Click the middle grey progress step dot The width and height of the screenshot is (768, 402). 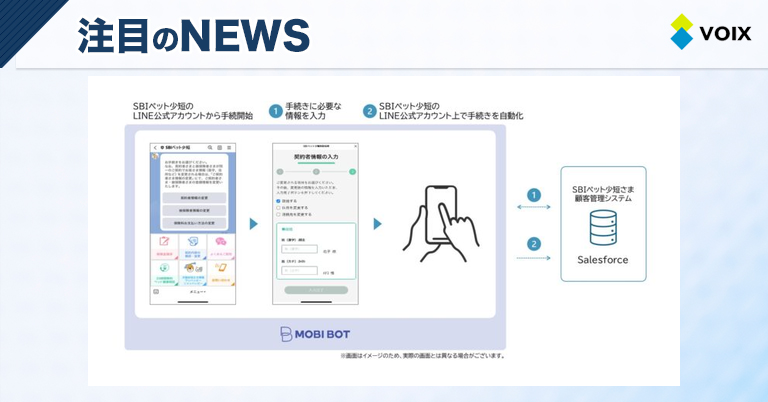tap(316, 172)
